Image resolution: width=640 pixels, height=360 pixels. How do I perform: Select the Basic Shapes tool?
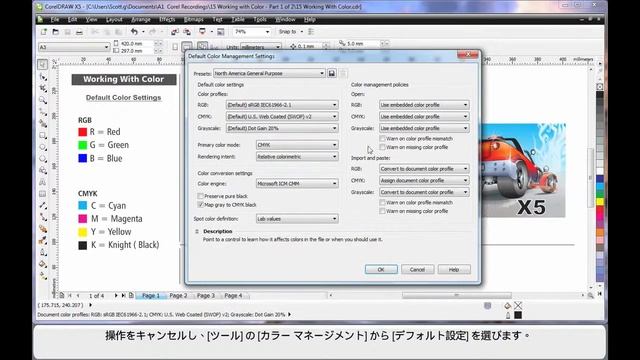pyautogui.click(x=43, y=170)
